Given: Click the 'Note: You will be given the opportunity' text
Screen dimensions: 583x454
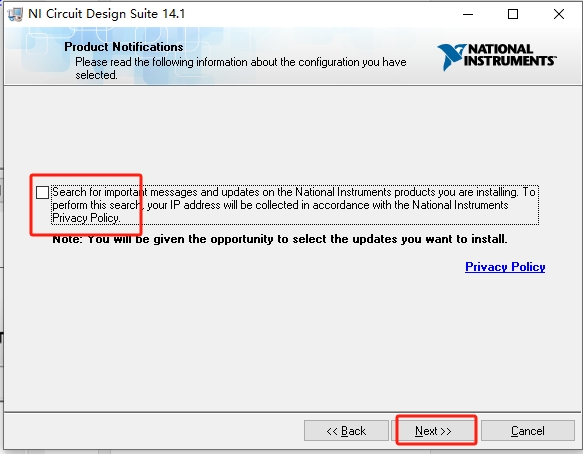Looking at the screenshot, I should (280, 239).
